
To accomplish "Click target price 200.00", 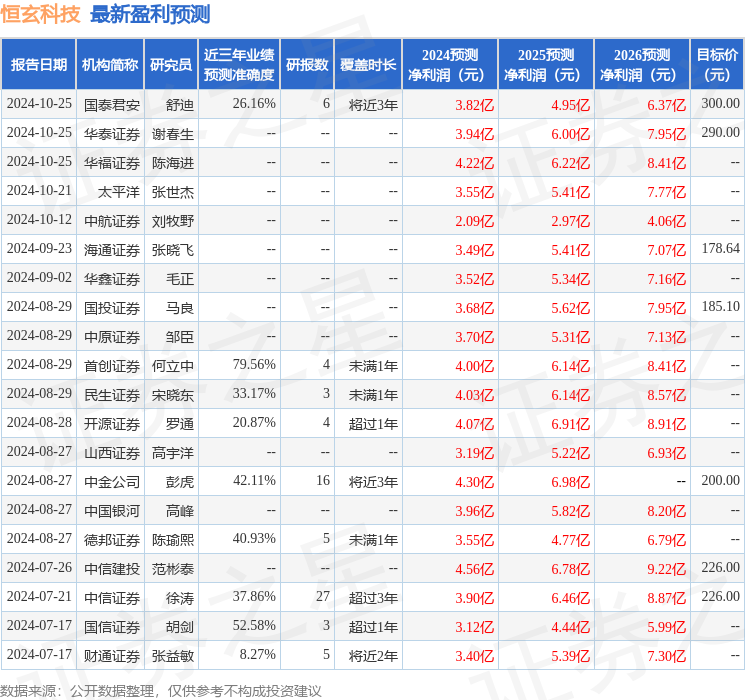I will (720, 480).
